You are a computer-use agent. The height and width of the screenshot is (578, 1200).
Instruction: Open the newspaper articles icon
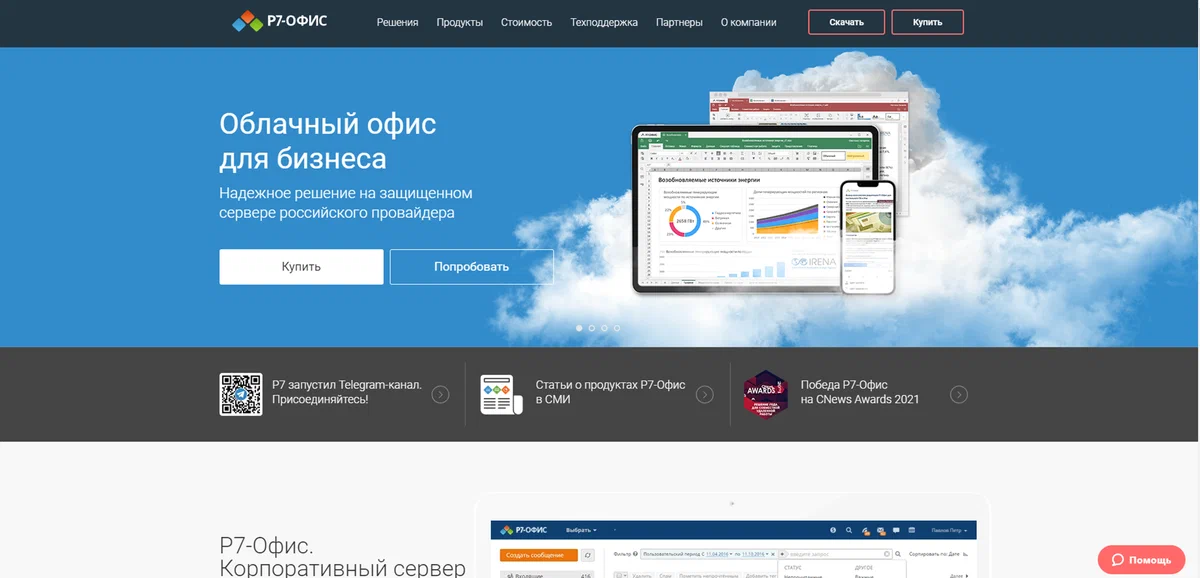[501, 394]
